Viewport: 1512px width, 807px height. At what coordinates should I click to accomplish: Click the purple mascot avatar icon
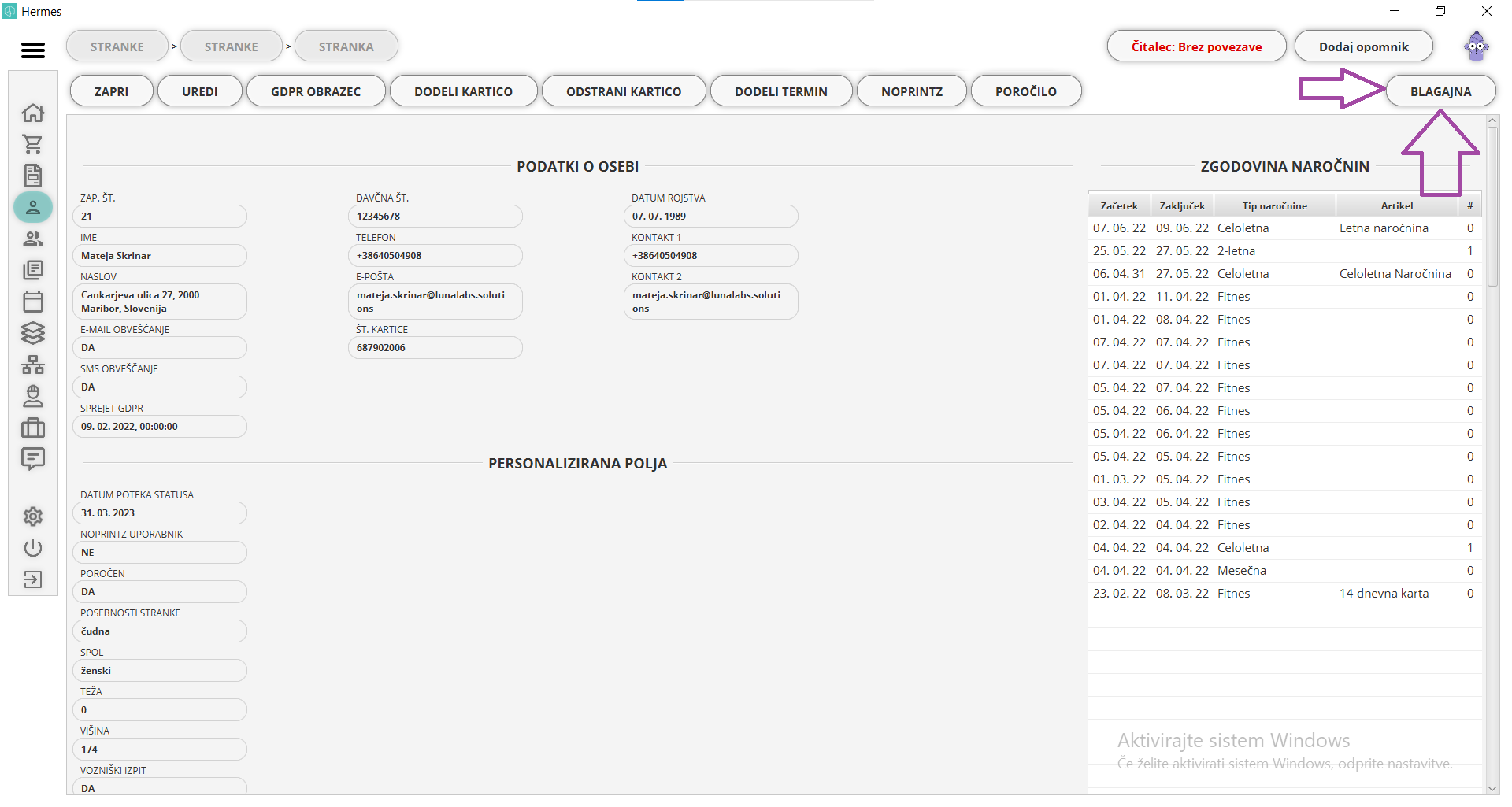(1477, 46)
